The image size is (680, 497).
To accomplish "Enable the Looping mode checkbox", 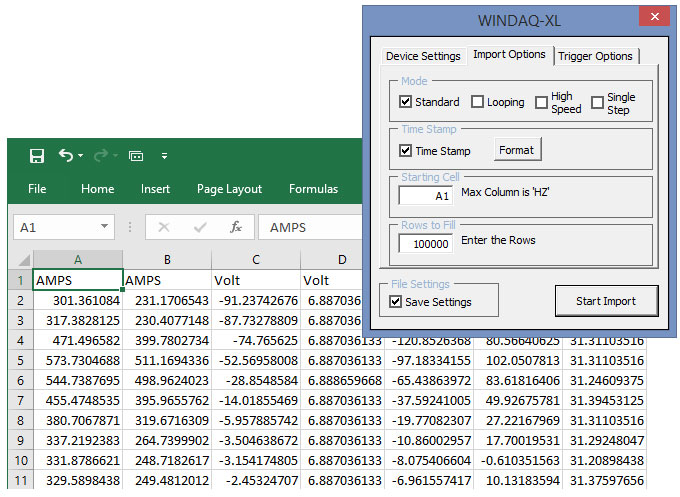I will pyautogui.click(x=477, y=102).
